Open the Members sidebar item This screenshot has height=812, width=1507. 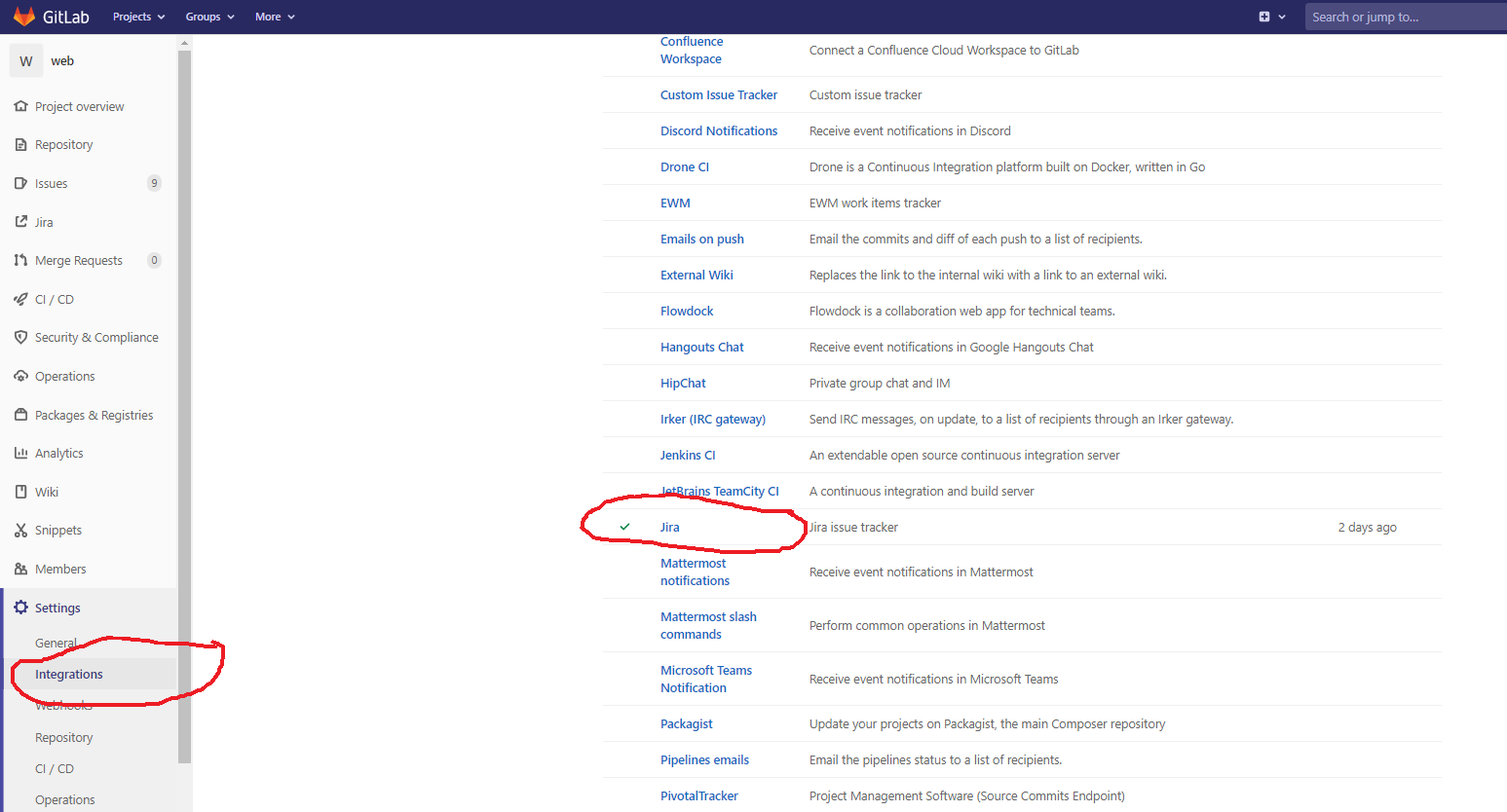coord(60,569)
